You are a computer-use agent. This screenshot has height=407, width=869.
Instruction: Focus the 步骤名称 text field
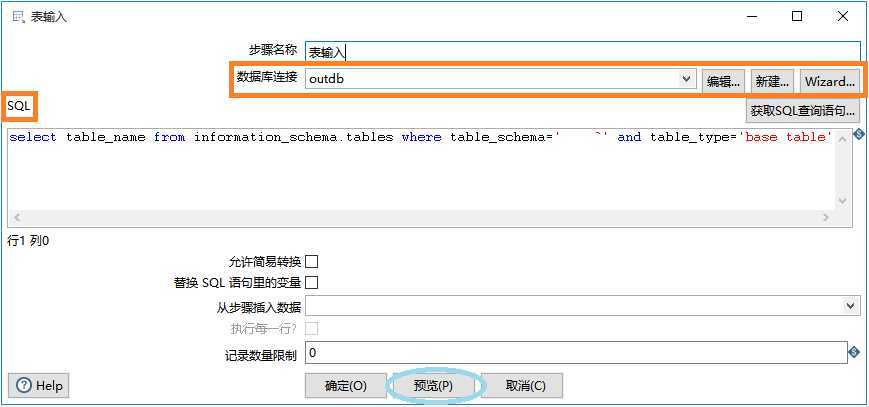(x=583, y=52)
